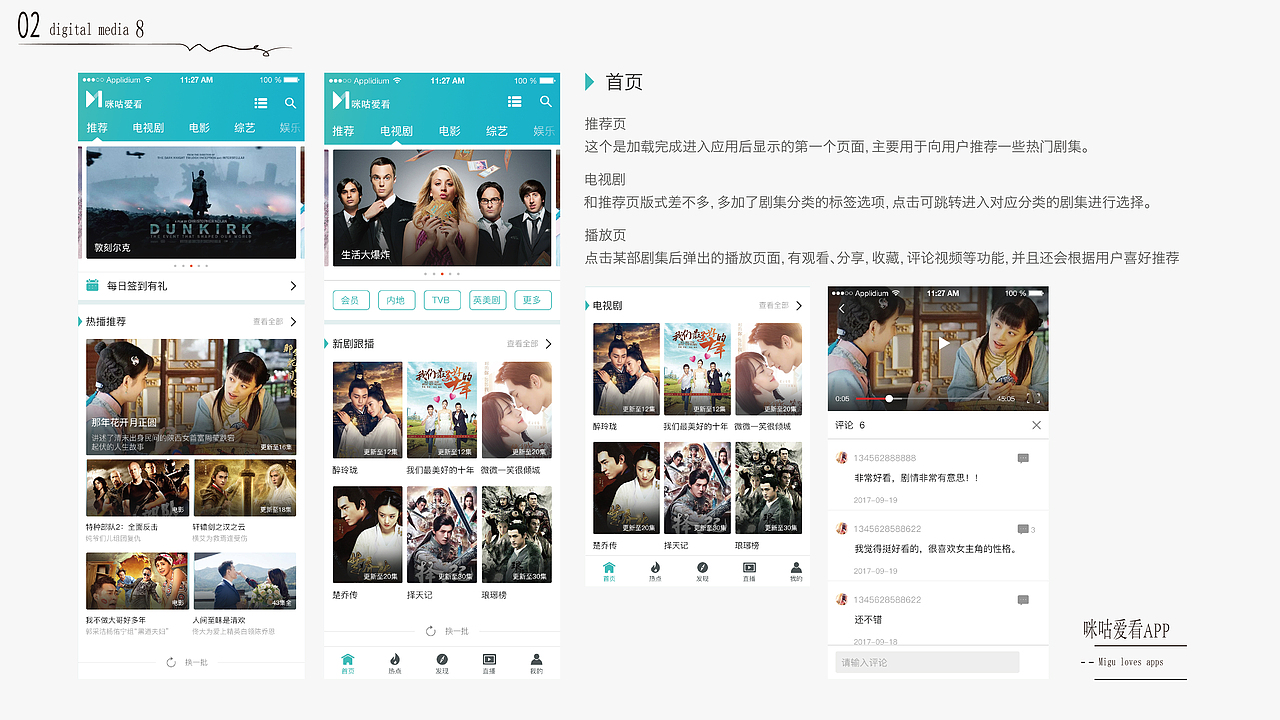1280x720 pixels.
Task: Click carousel dots under Dunkirk banner
Action: (191, 266)
